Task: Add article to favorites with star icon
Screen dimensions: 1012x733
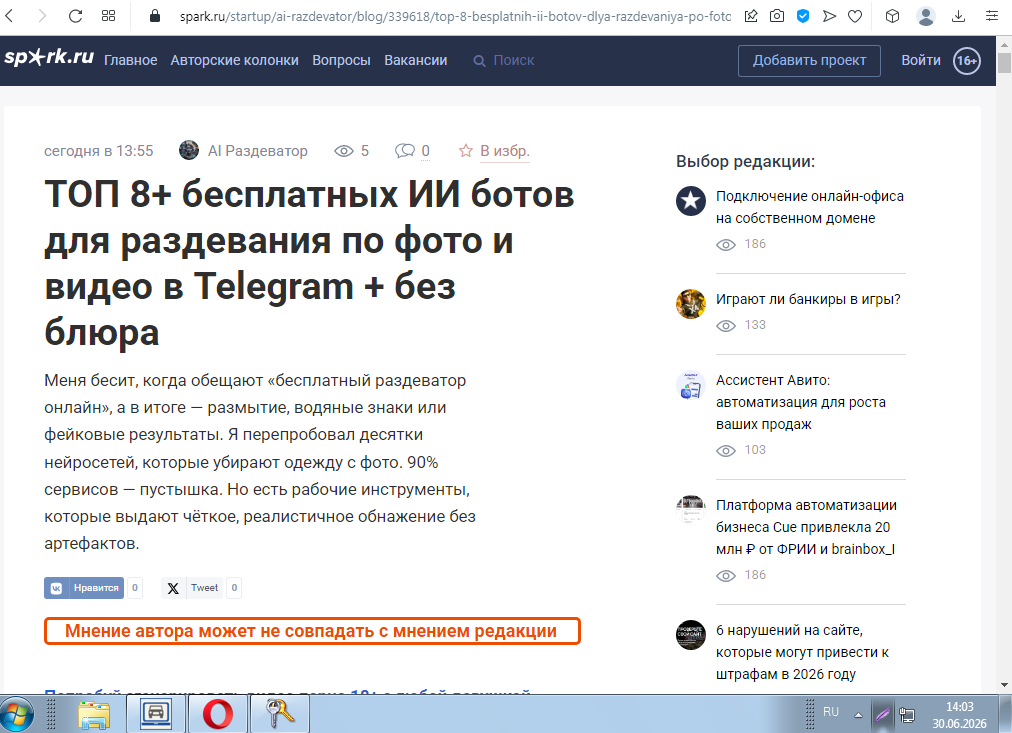Action: click(x=465, y=151)
